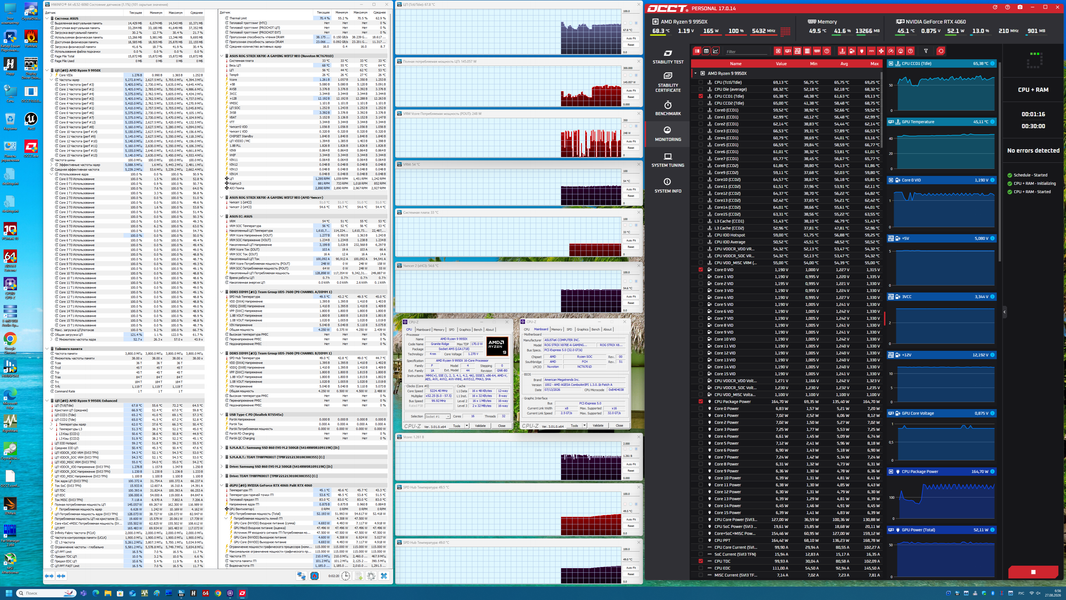Image resolution: width=1066 pixels, height=600 pixels.
Task: Click Validate in CPU-Z CPU window
Action: [x=481, y=426]
